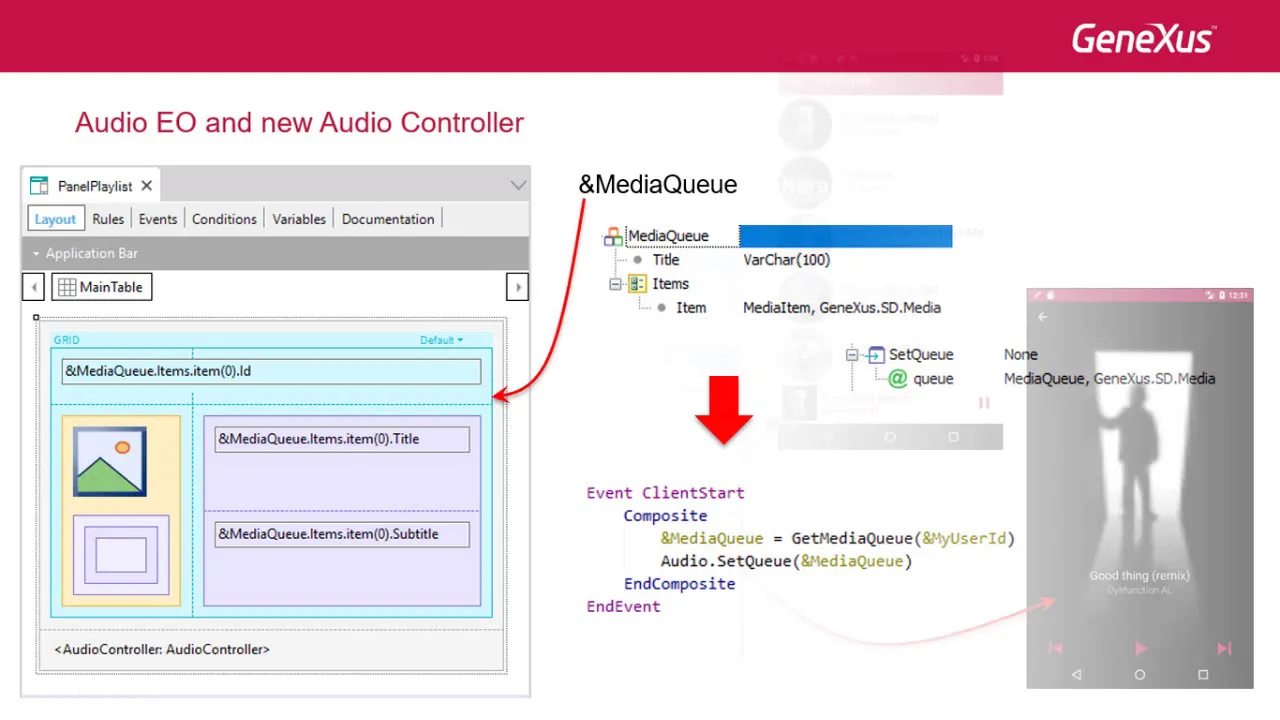Switch to the Layout tab
Viewport: 1280px width, 720px height.
point(55,219)
